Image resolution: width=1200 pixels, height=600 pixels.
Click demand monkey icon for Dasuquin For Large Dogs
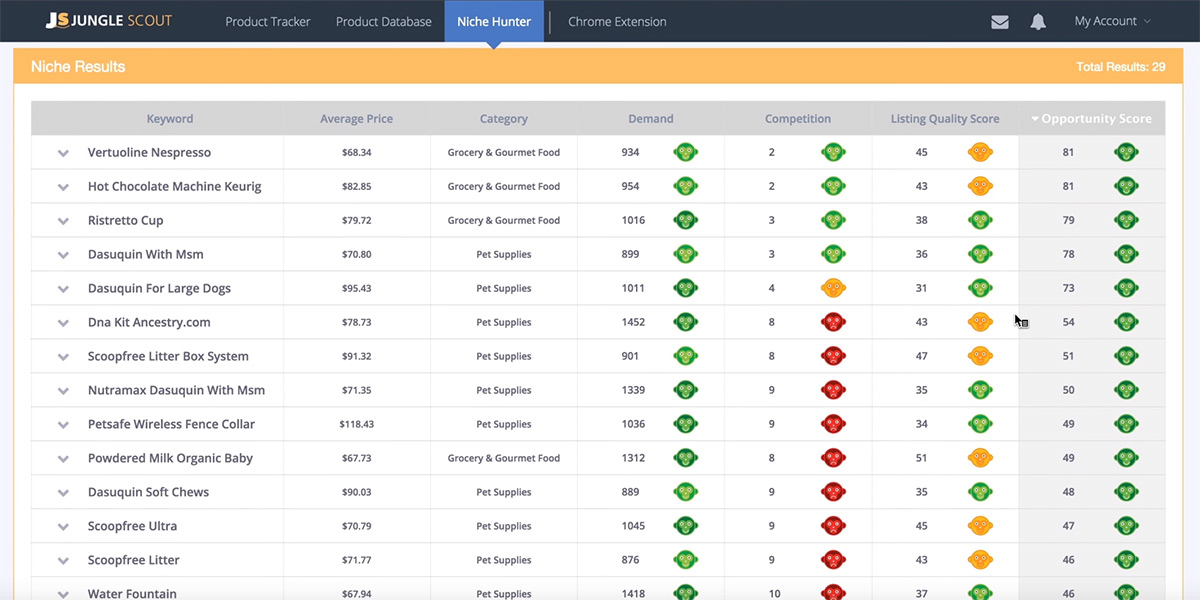[x=685, y=288]
